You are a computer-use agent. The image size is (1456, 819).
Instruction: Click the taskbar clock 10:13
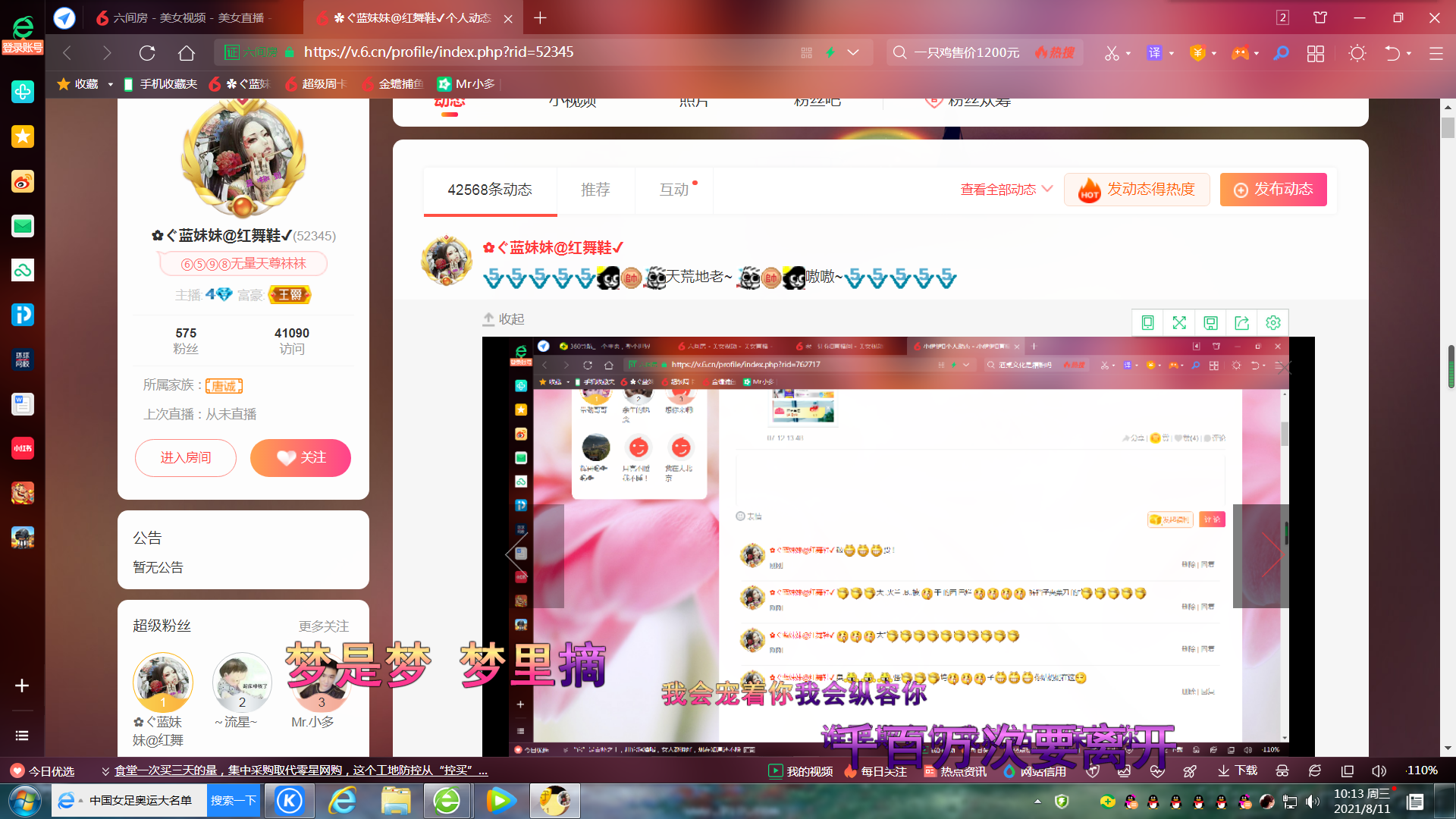1362,801
